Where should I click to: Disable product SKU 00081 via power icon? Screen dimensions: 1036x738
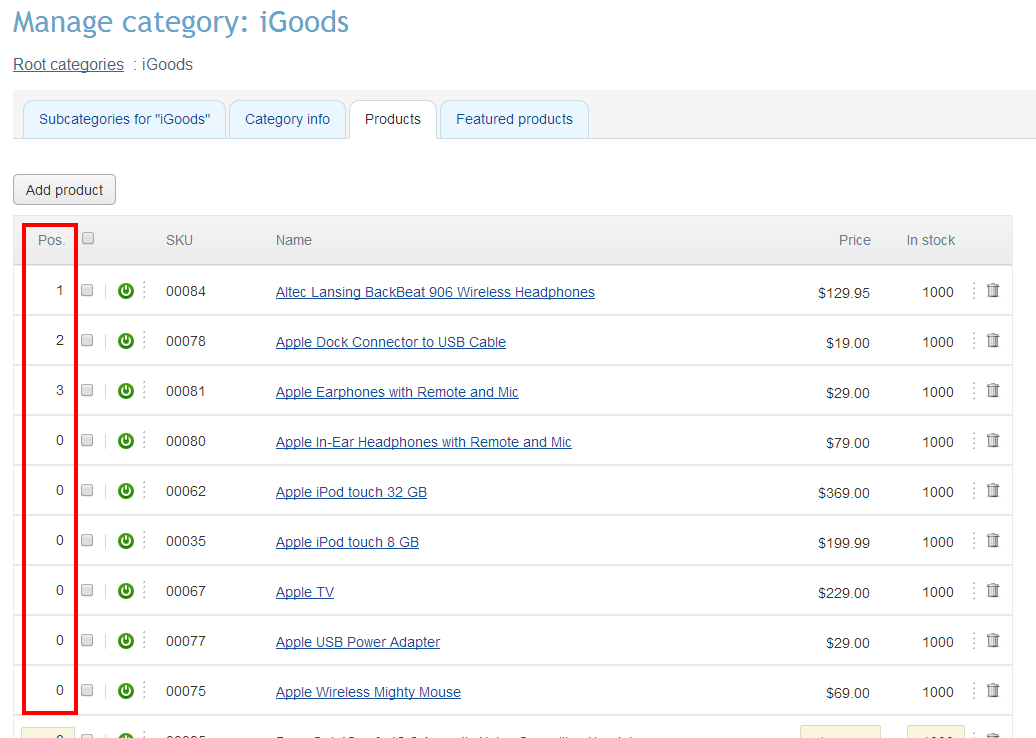click(x=126, y=391)
